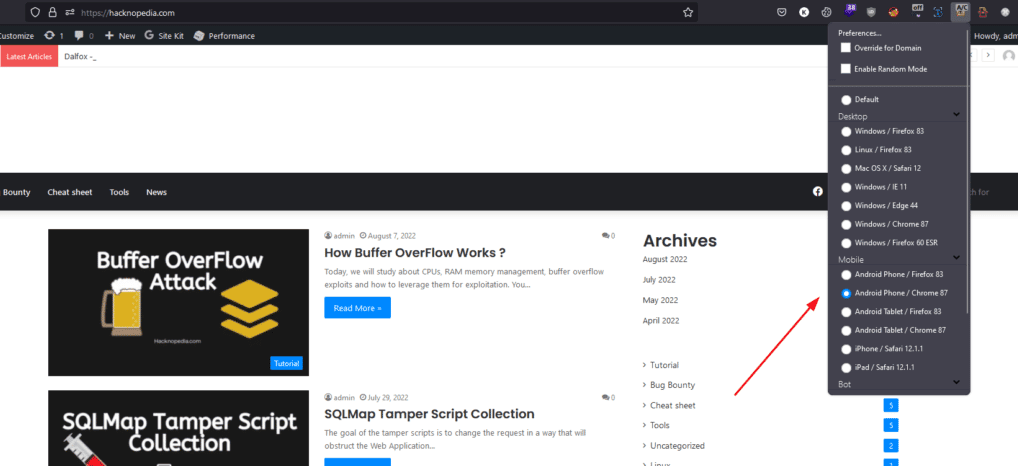Click the extension showing off badge
Viewport: 1018px width, 466px height.
917,10
